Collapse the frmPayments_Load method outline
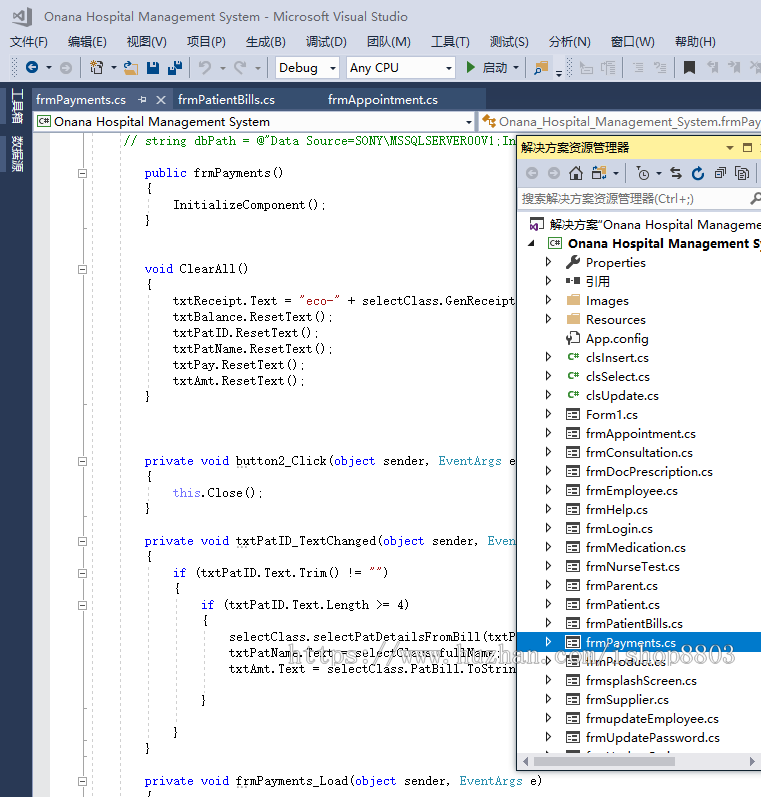The height and width of the screenshot is (797, 761). (82, 781)
